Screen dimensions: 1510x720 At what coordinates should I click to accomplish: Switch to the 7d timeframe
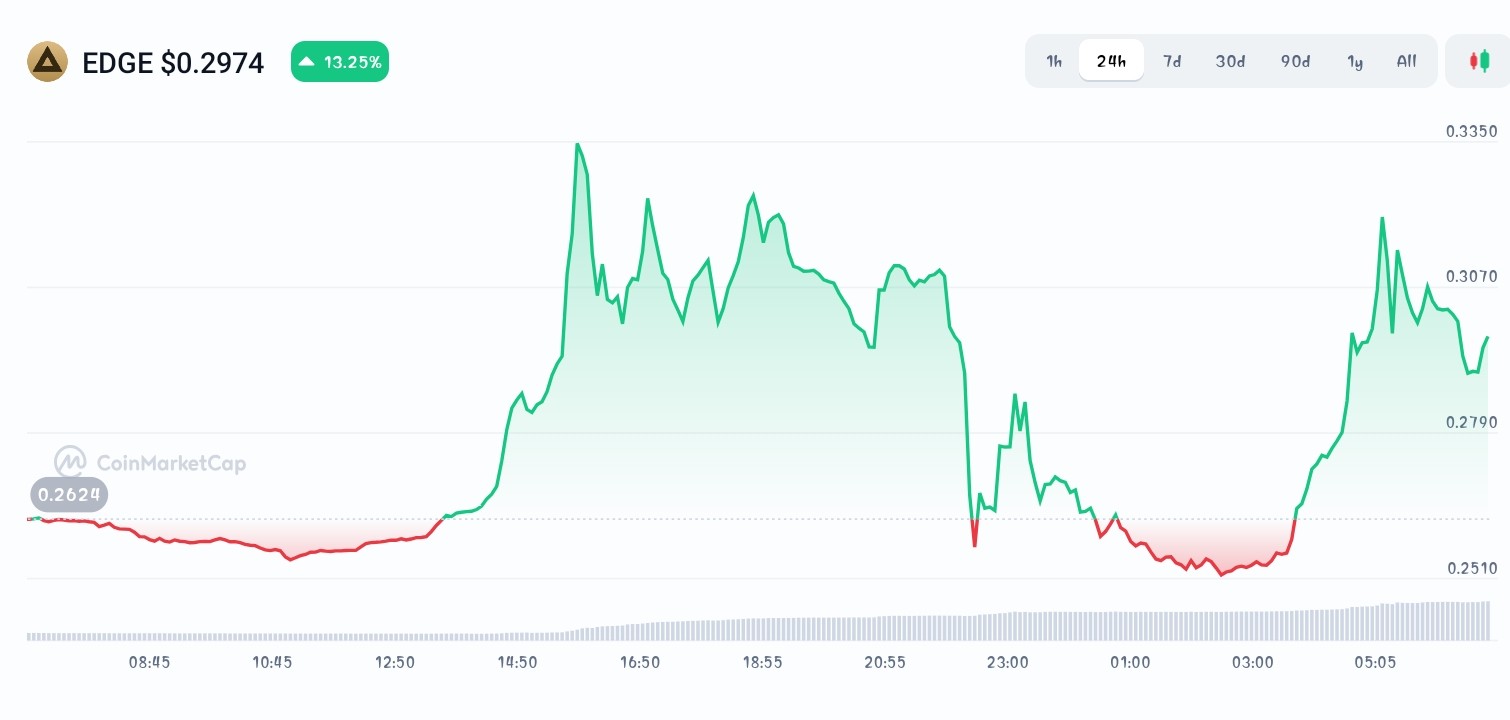click(1172, 61)
